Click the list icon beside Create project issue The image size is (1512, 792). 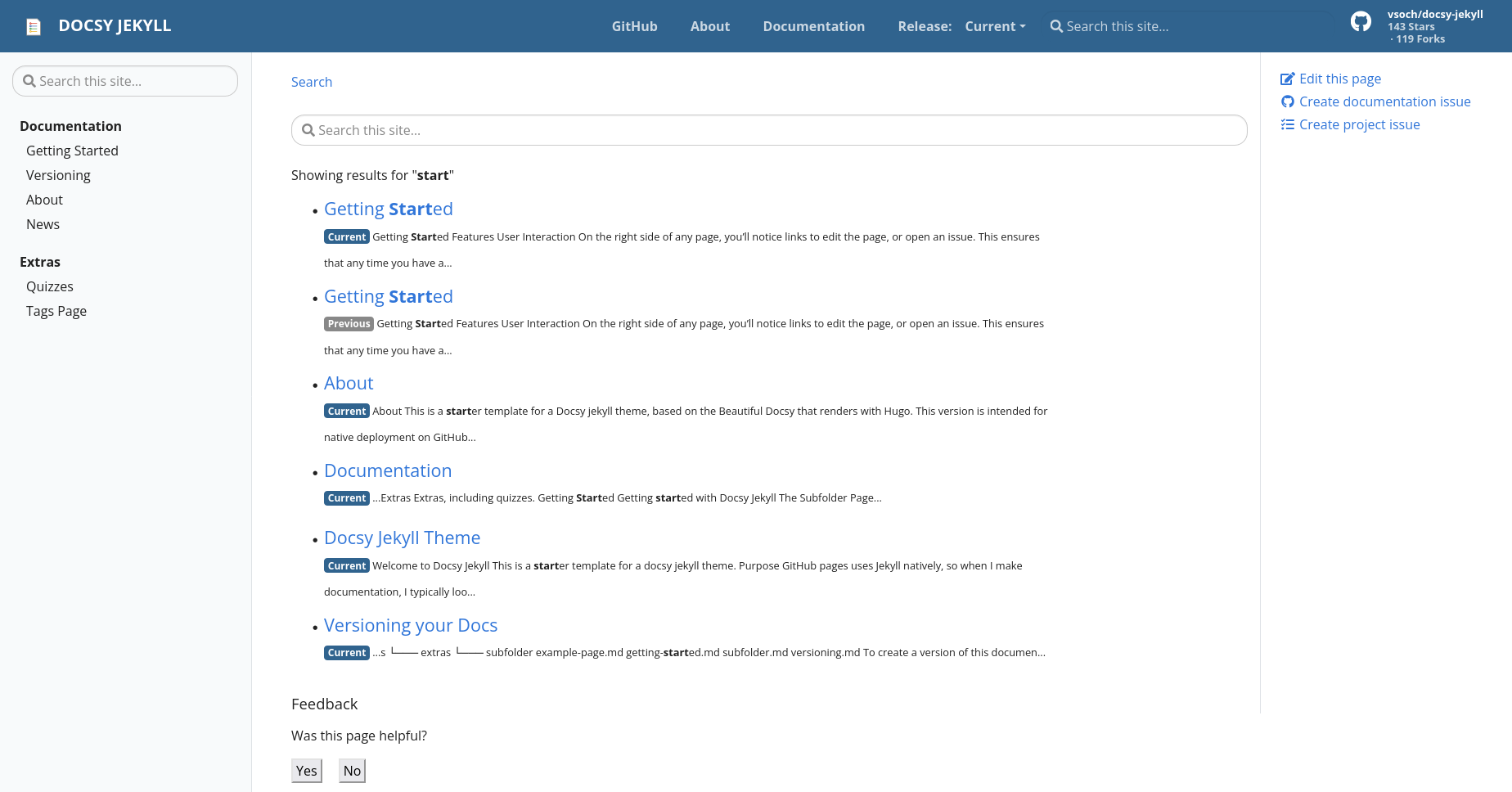[x=1288, y=124]
